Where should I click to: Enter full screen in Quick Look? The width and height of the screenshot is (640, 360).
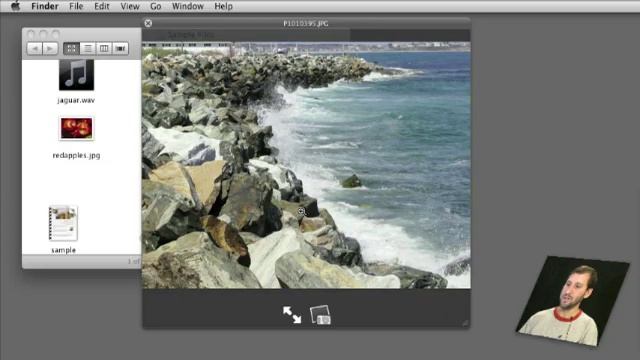click(x=292, y=315)
